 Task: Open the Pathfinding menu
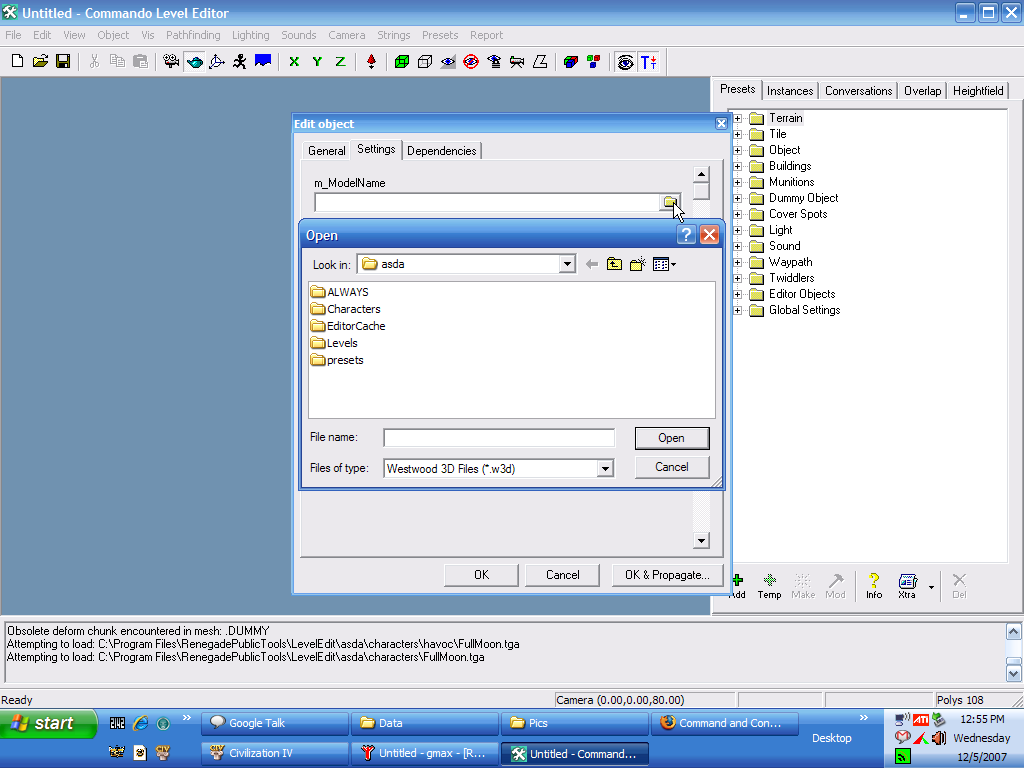tap(193, 35)
